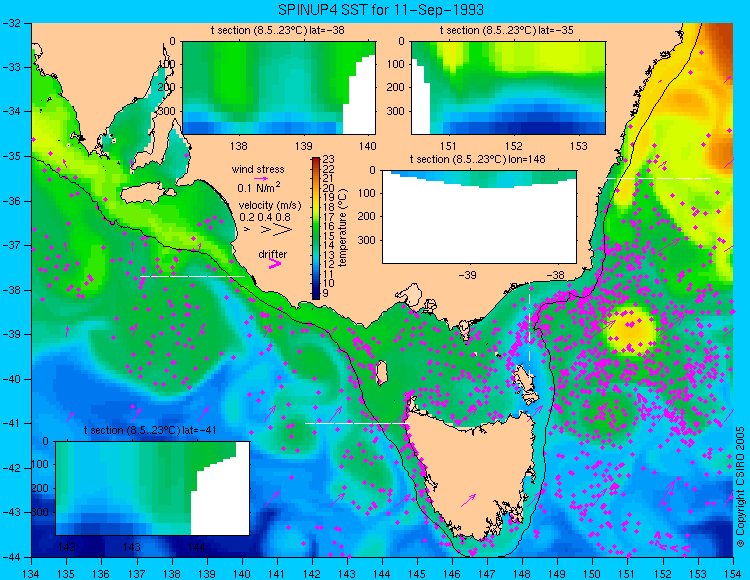
Task: Click the "150" main longitude axis label
Action: pos(592,574)
